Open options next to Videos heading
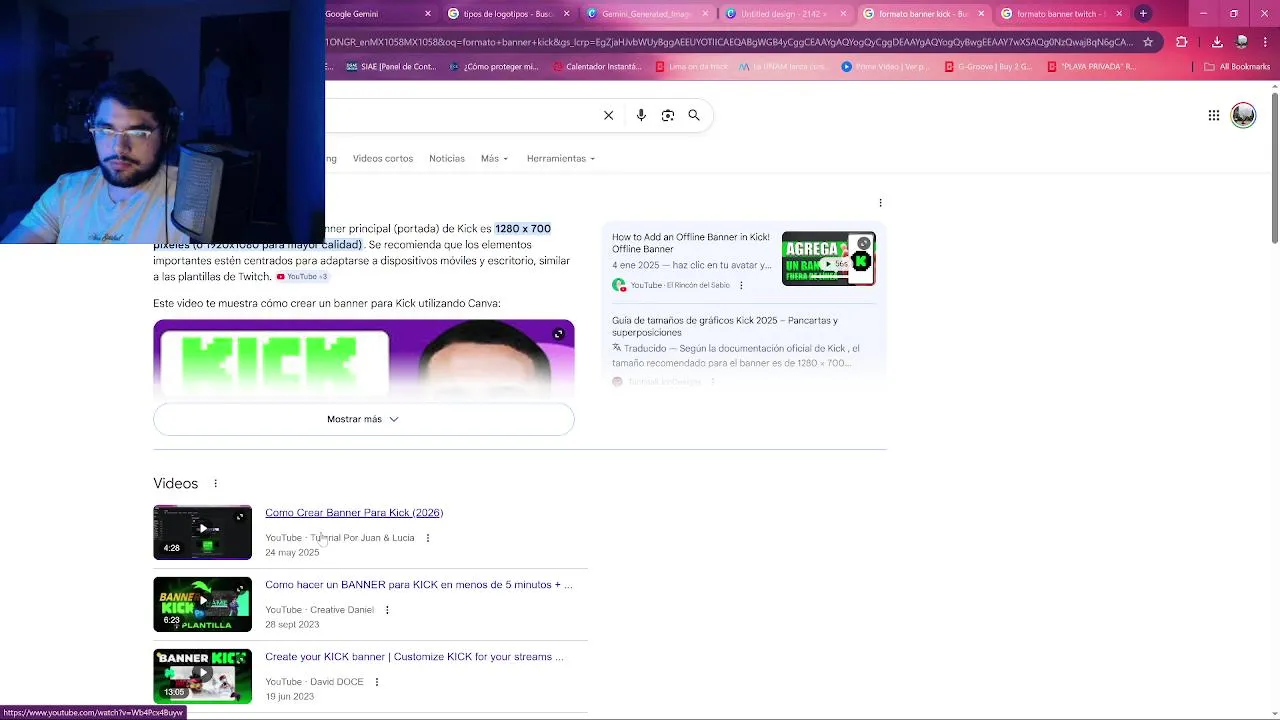The height and width of the screenshot is (720, 1280). 215,484
